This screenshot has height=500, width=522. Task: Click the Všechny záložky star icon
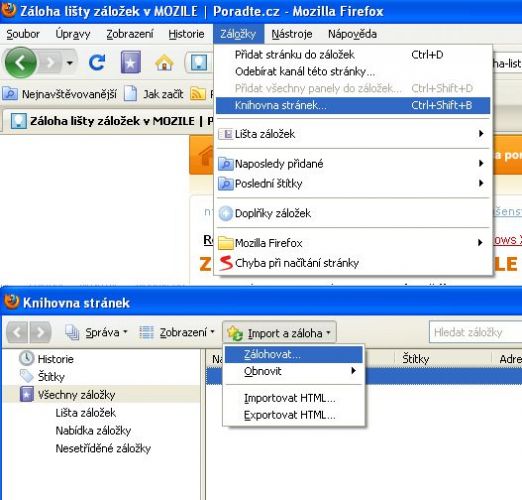click(26, 394)
